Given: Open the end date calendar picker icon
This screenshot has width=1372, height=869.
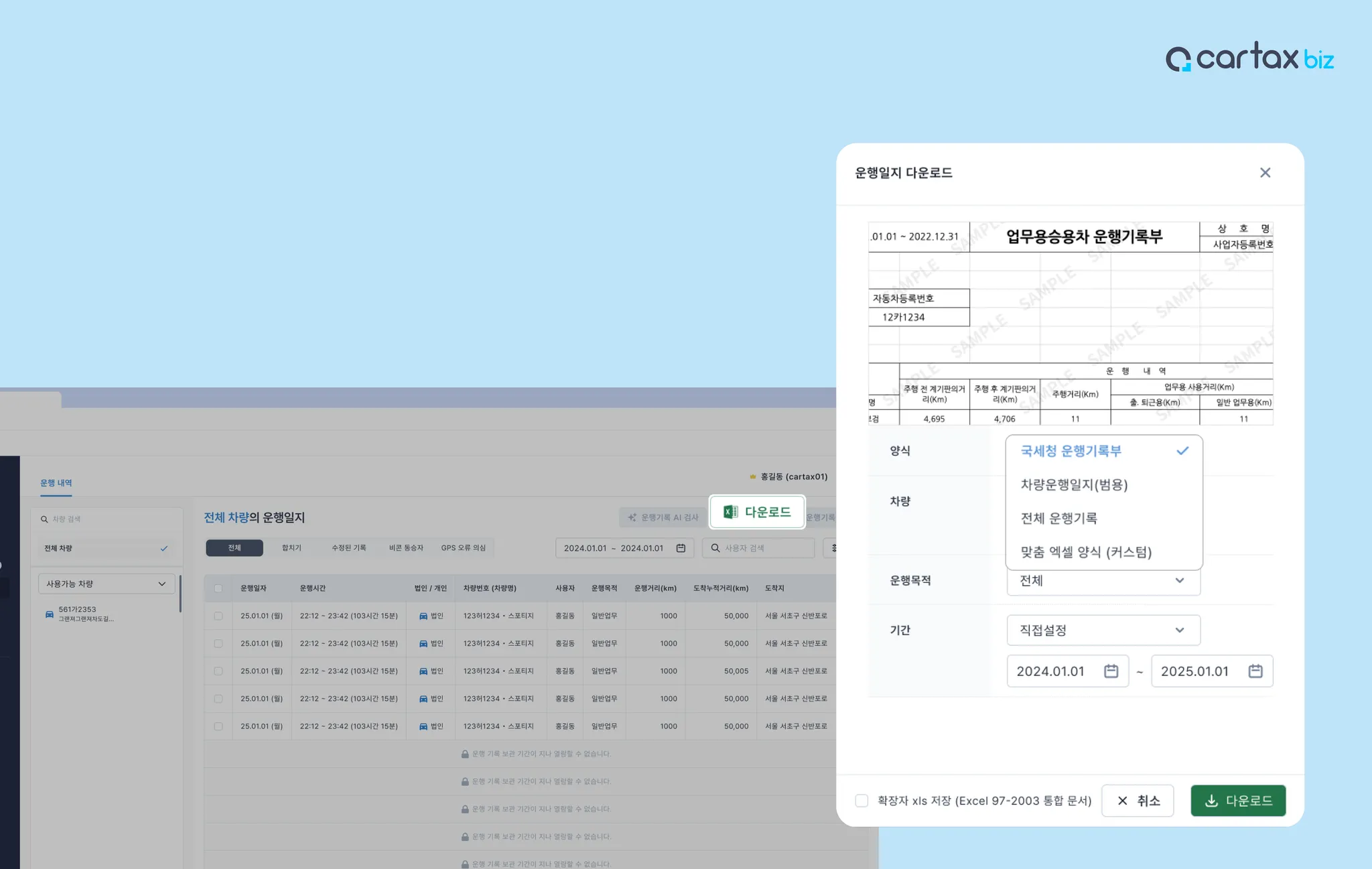Looking at the screenshot, I should pos(1255,671).
